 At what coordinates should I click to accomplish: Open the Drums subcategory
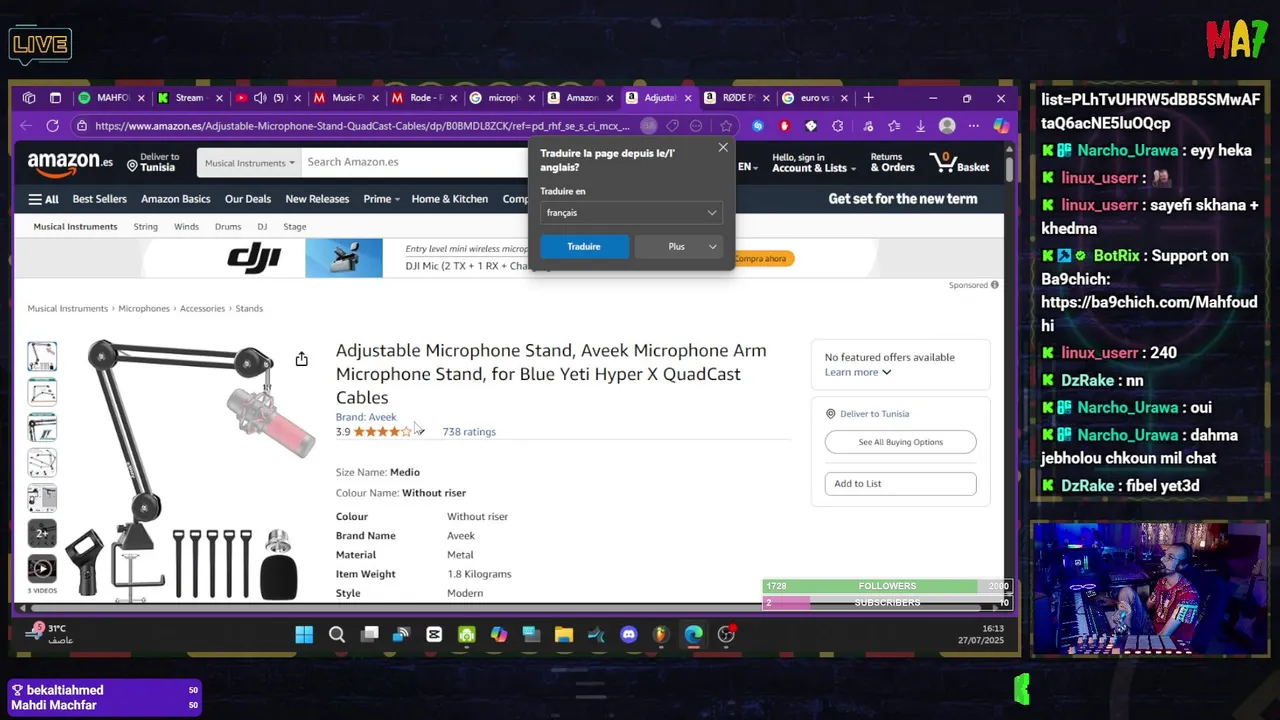click(228, 227)
